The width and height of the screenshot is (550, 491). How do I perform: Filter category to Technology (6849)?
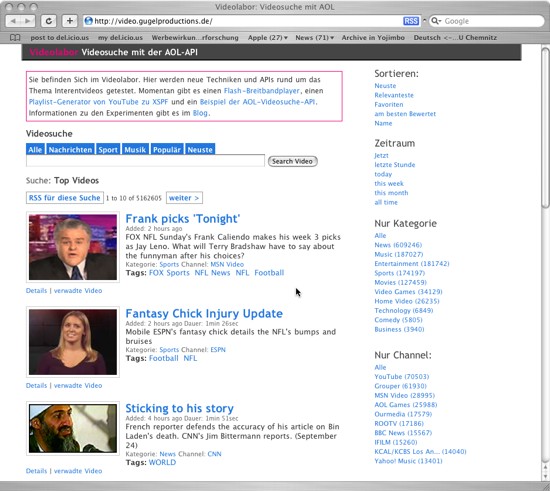coord(404,310)
